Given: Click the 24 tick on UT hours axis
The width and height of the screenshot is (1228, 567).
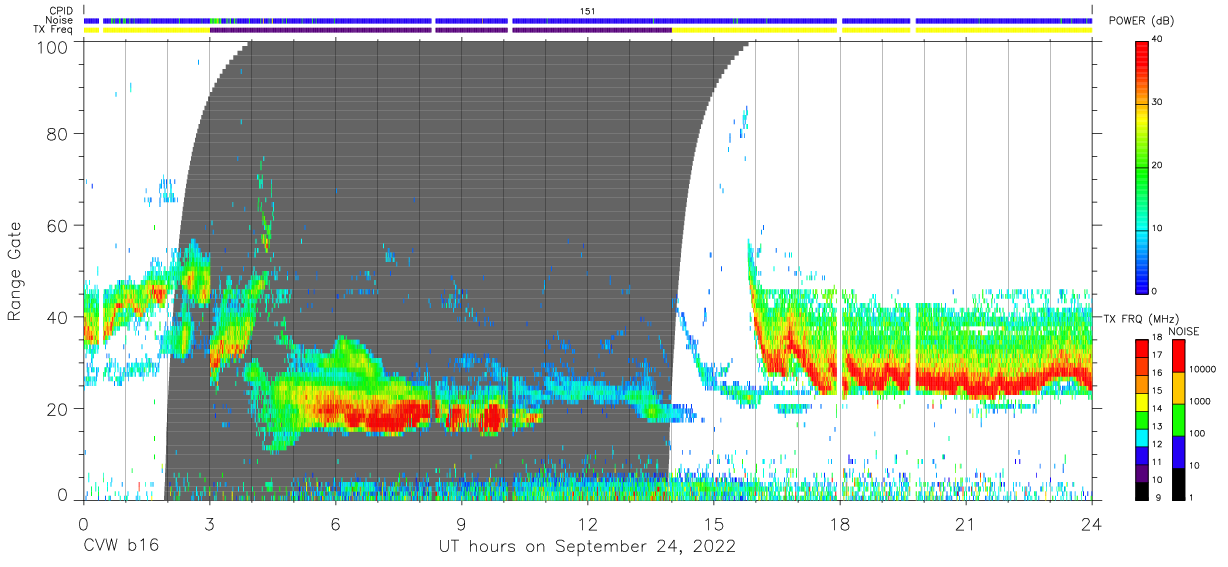Looking at the screenshot, I should (1092, 524).
